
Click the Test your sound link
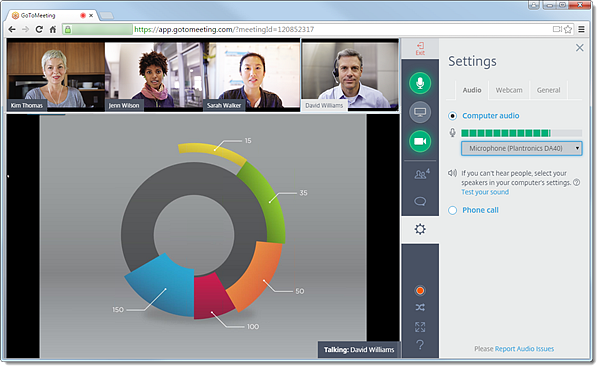click(485, 192)
